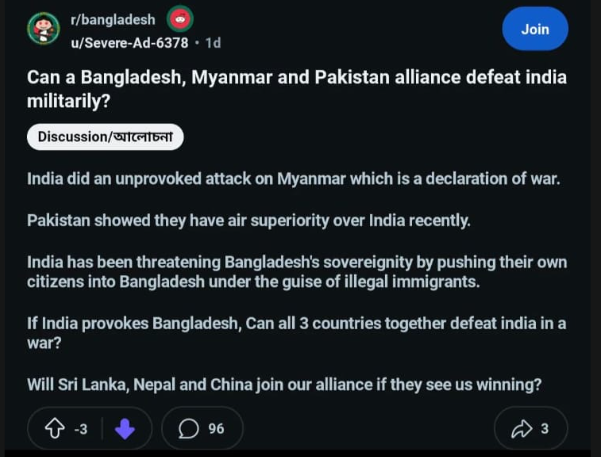Click the red flag badge beside r/bangladesh

tap(181, 19)
